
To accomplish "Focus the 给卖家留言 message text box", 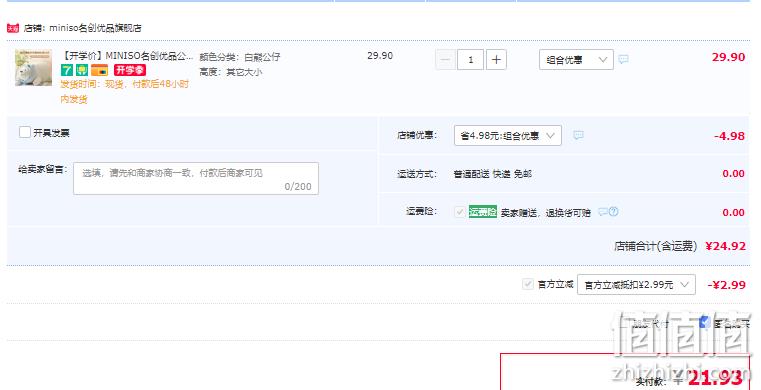I will click(196, 179).
